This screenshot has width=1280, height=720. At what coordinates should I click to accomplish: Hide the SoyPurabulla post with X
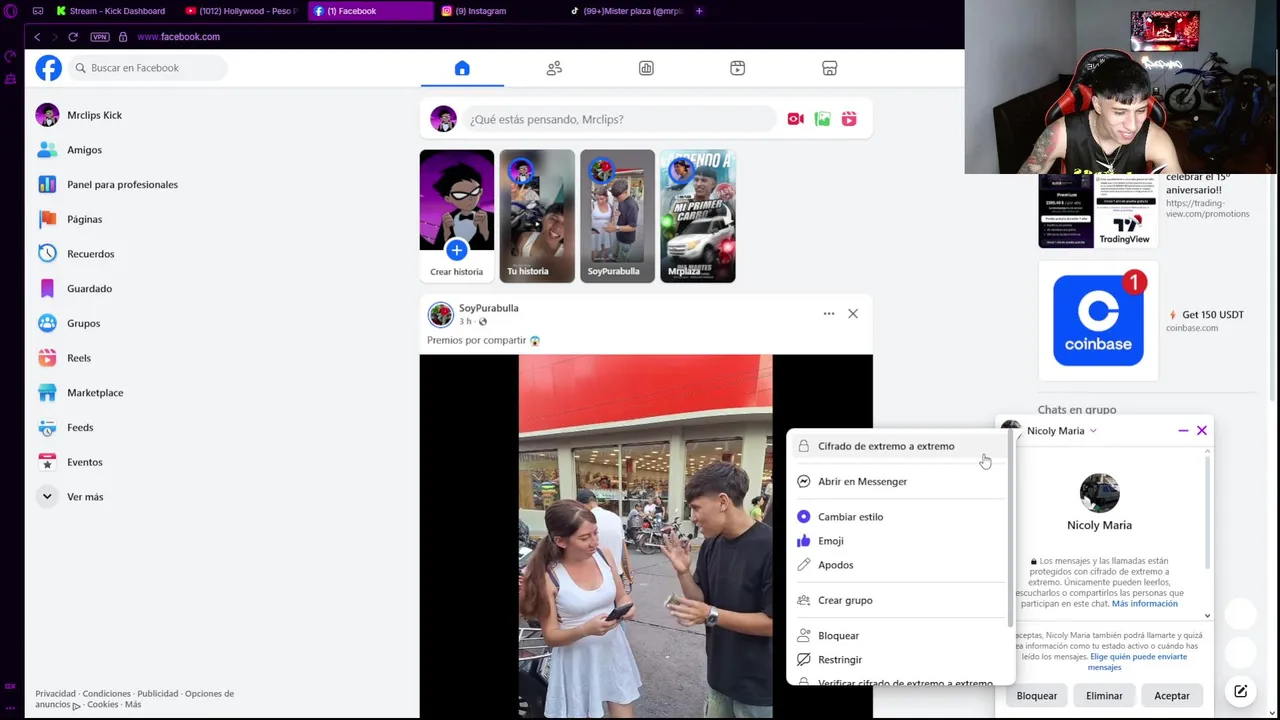tap(853, 314)
